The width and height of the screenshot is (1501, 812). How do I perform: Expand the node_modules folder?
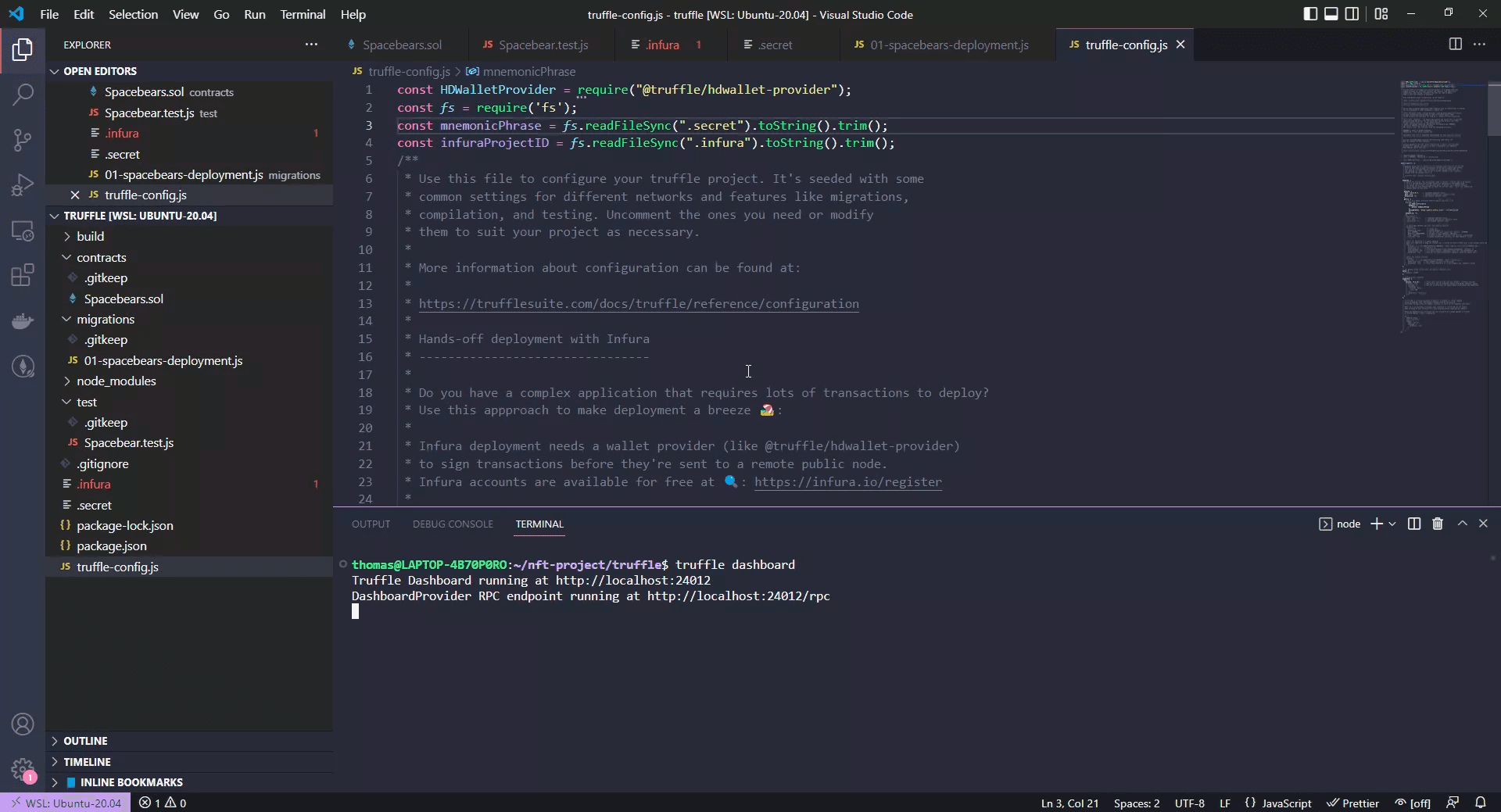tap(189, 381)
